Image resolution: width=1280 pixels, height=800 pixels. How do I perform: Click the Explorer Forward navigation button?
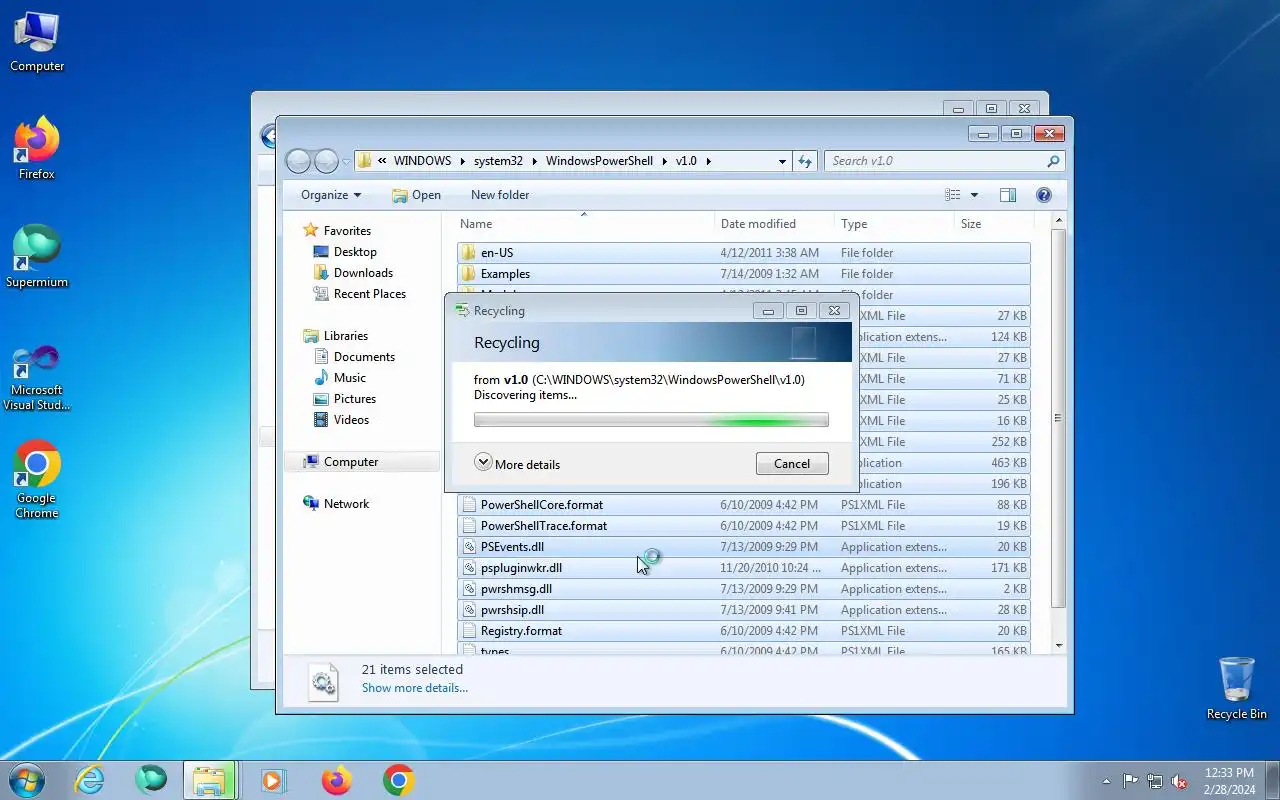click(x=326, y=161)
